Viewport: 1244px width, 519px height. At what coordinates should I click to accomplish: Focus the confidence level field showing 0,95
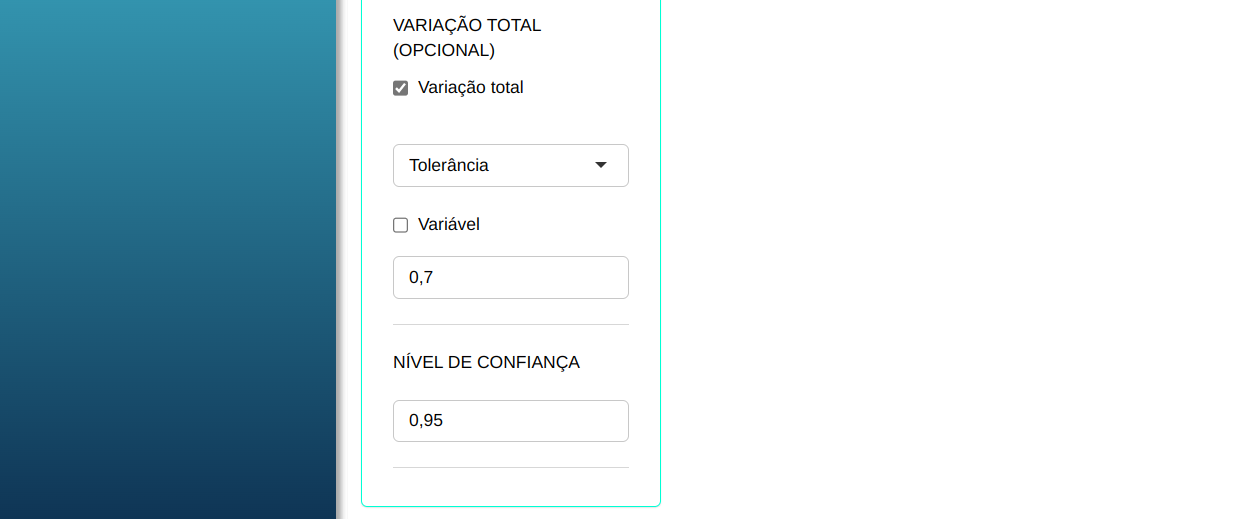510,421
